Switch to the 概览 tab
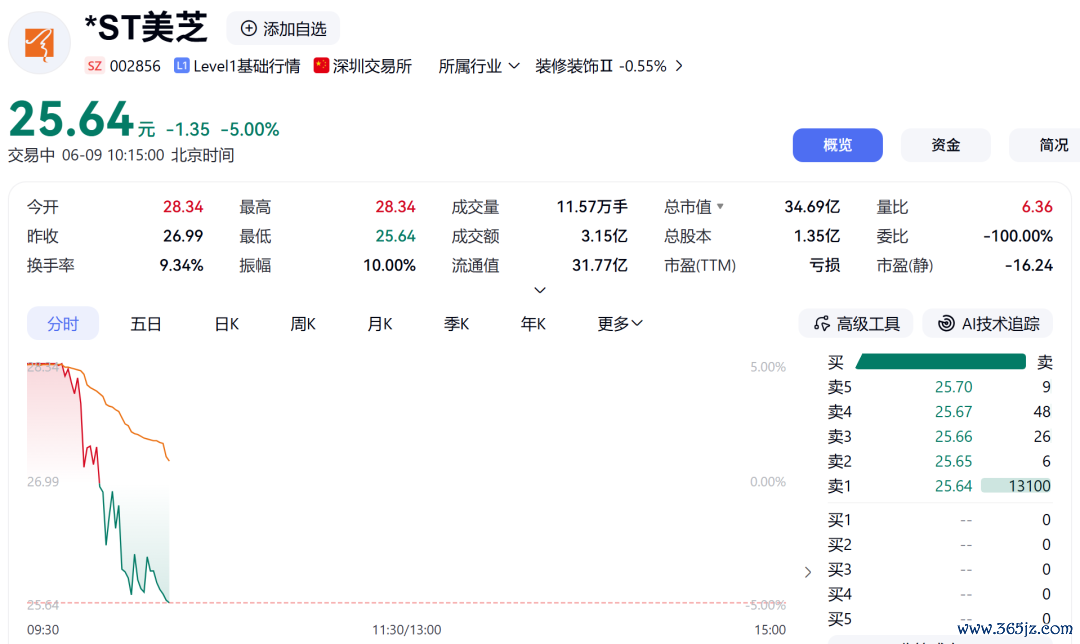1080x644 pixels. click(838, 145)
